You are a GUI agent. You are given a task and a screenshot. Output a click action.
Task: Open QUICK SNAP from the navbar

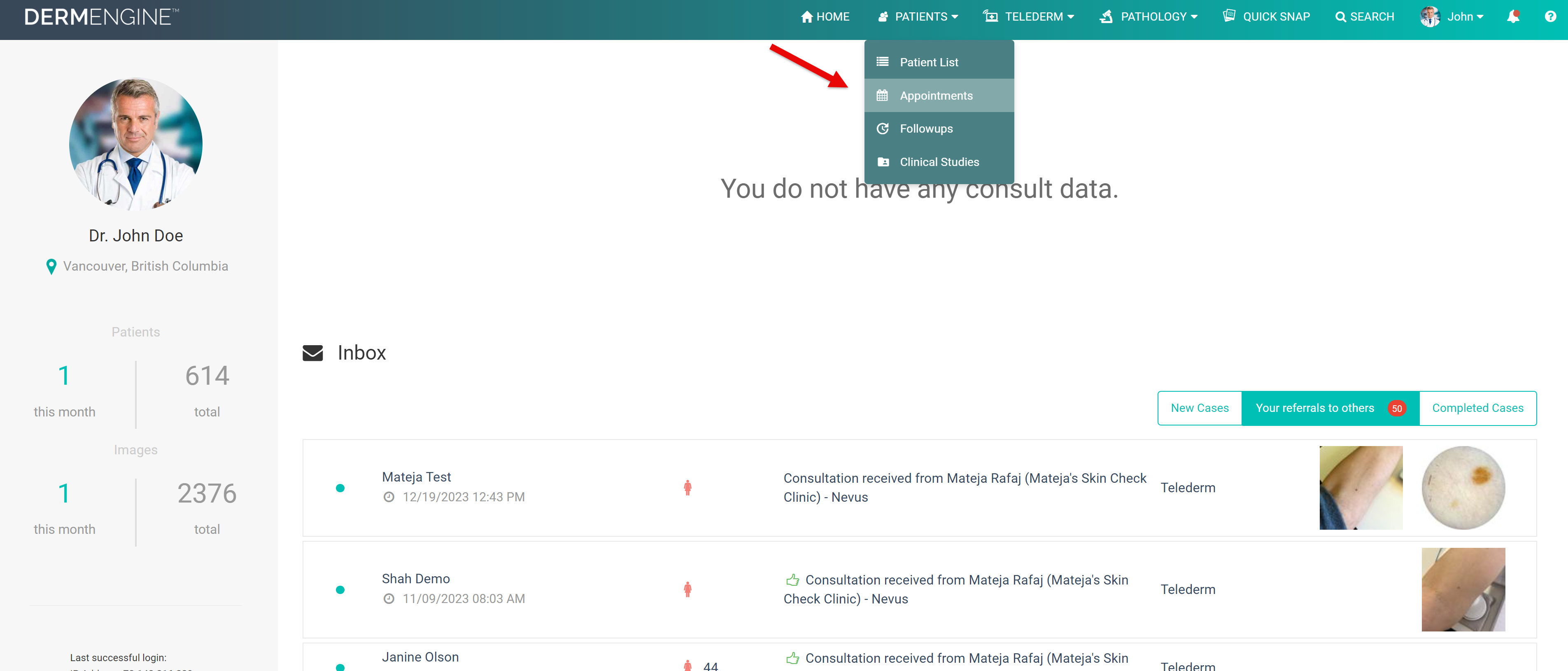click(x=1266, y=17)
